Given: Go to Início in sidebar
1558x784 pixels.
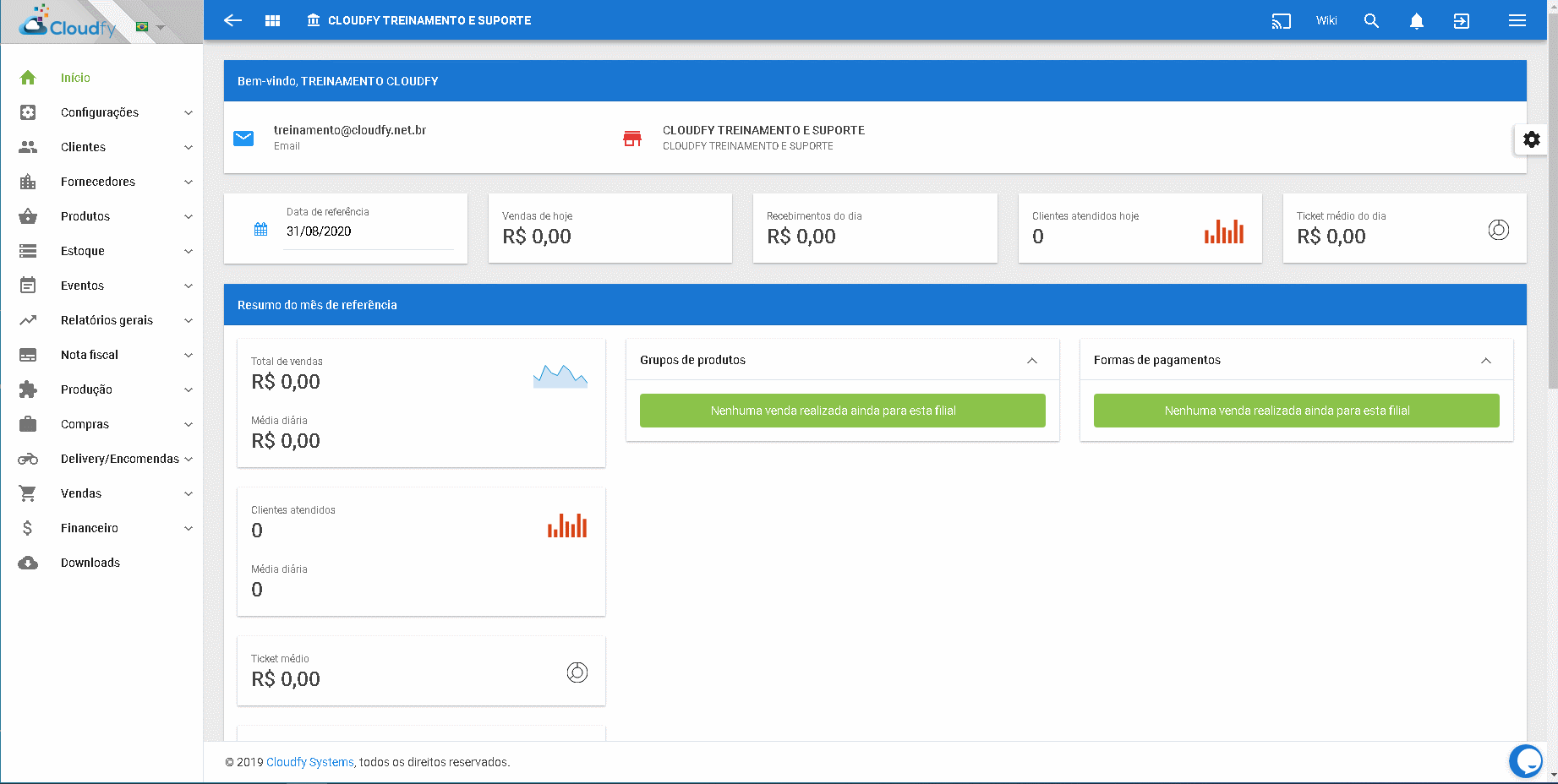Looking at the screenshot, I should click(x=75, y=78).
